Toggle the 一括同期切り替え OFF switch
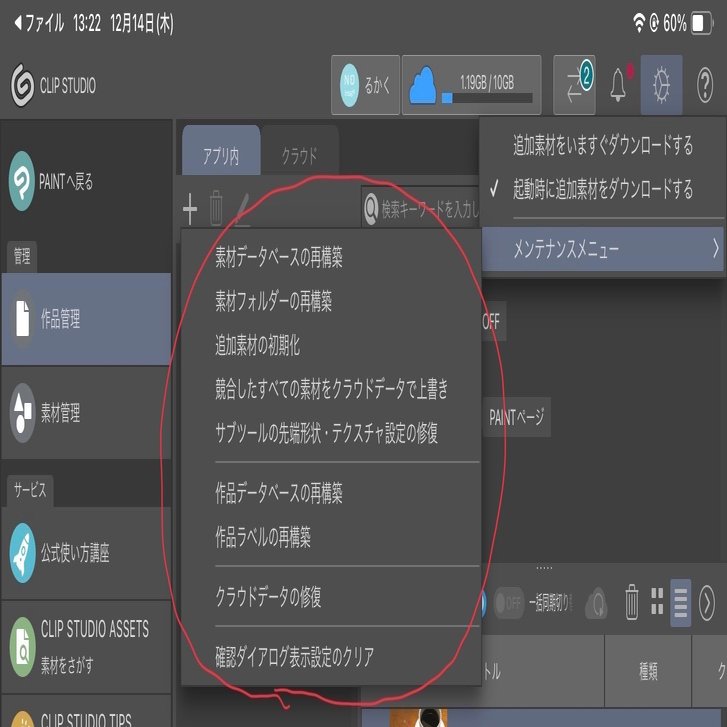727x727 pixels. click(x=509, y=603)
